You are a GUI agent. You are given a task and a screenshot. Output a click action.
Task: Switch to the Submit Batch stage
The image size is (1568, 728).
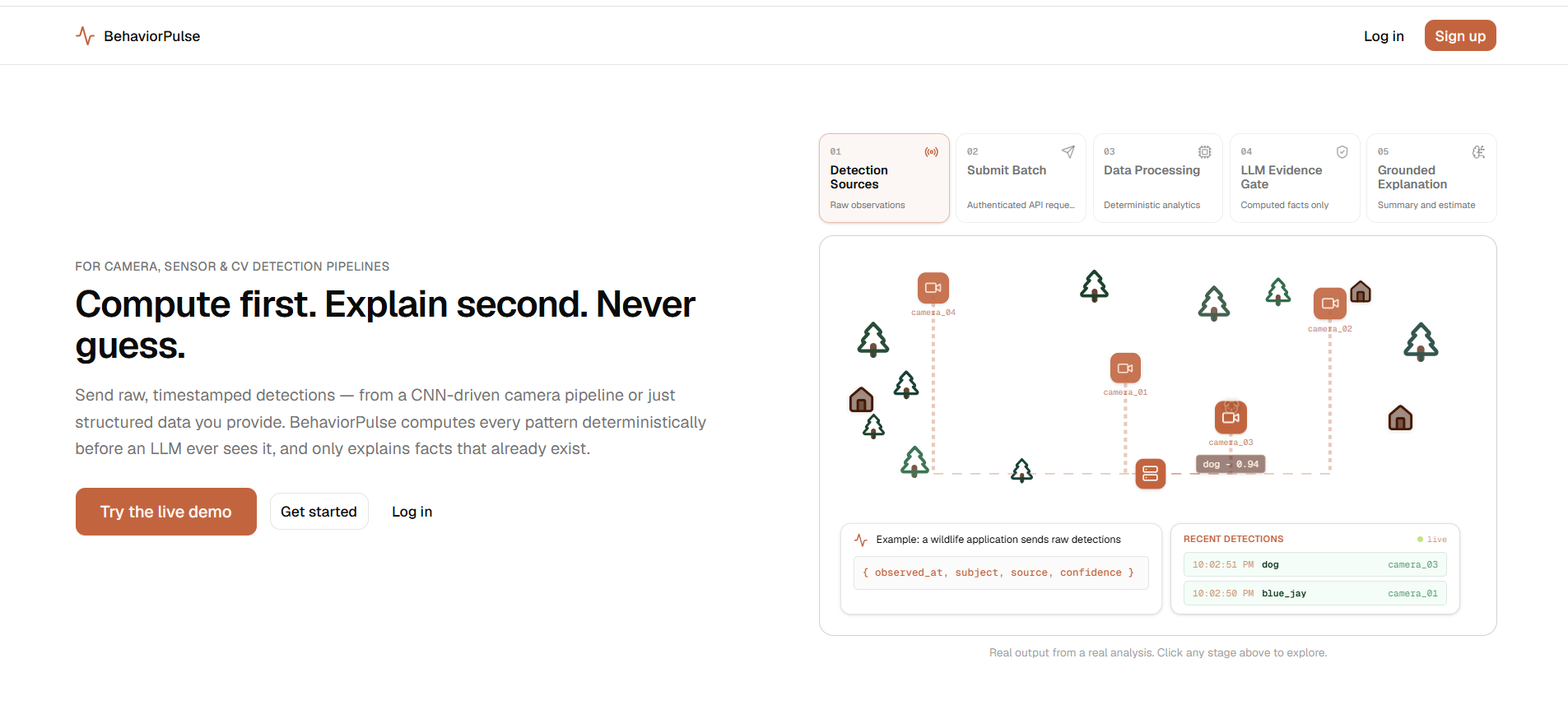pyautogui.click(x=1021, y=178)
